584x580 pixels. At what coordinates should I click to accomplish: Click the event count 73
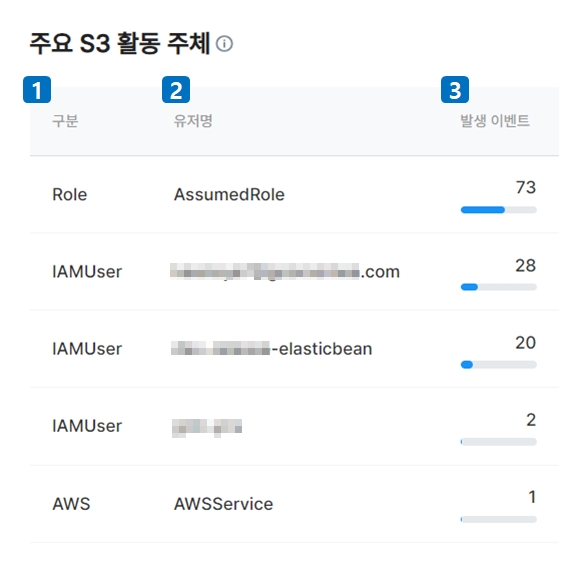click(526, 187)
